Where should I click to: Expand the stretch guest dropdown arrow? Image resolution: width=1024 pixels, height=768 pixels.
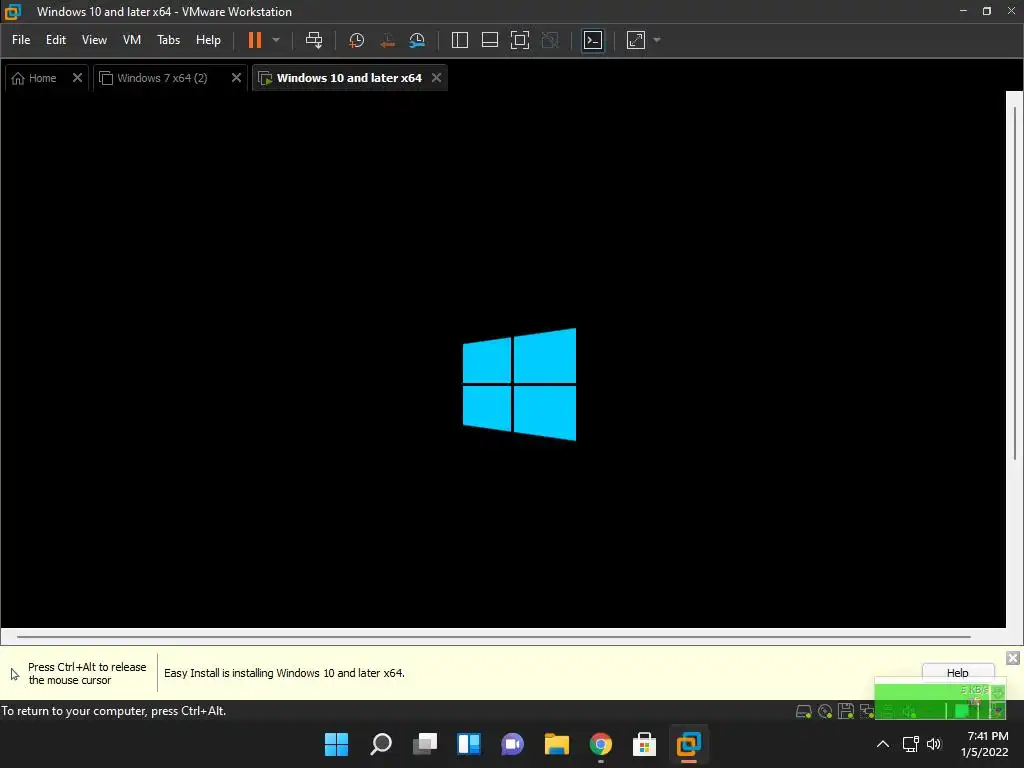[x=657, y=40]
